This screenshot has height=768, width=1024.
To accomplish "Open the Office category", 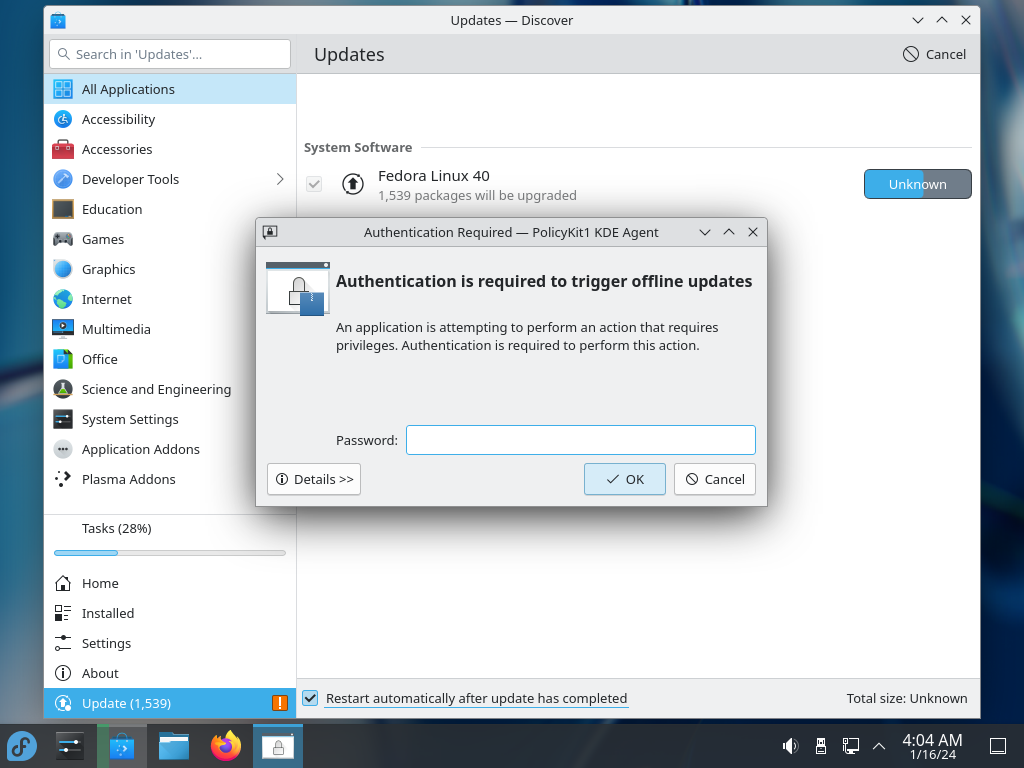I will point(170,359).
